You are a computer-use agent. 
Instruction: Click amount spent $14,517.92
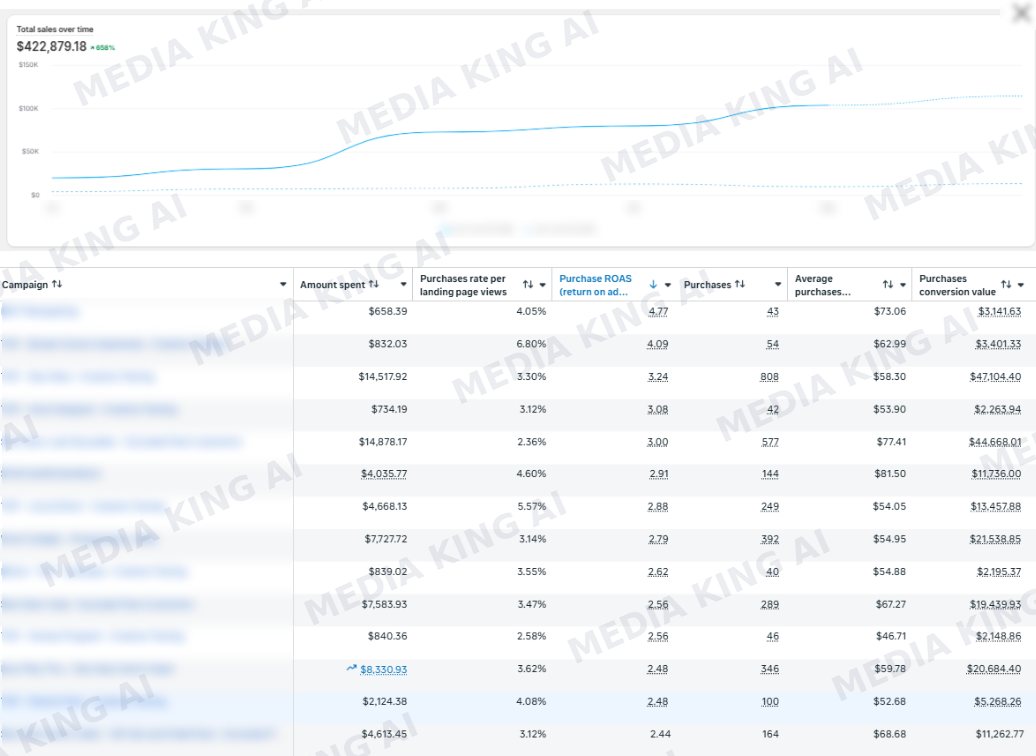pyautogui.click(x=383, y=377)
